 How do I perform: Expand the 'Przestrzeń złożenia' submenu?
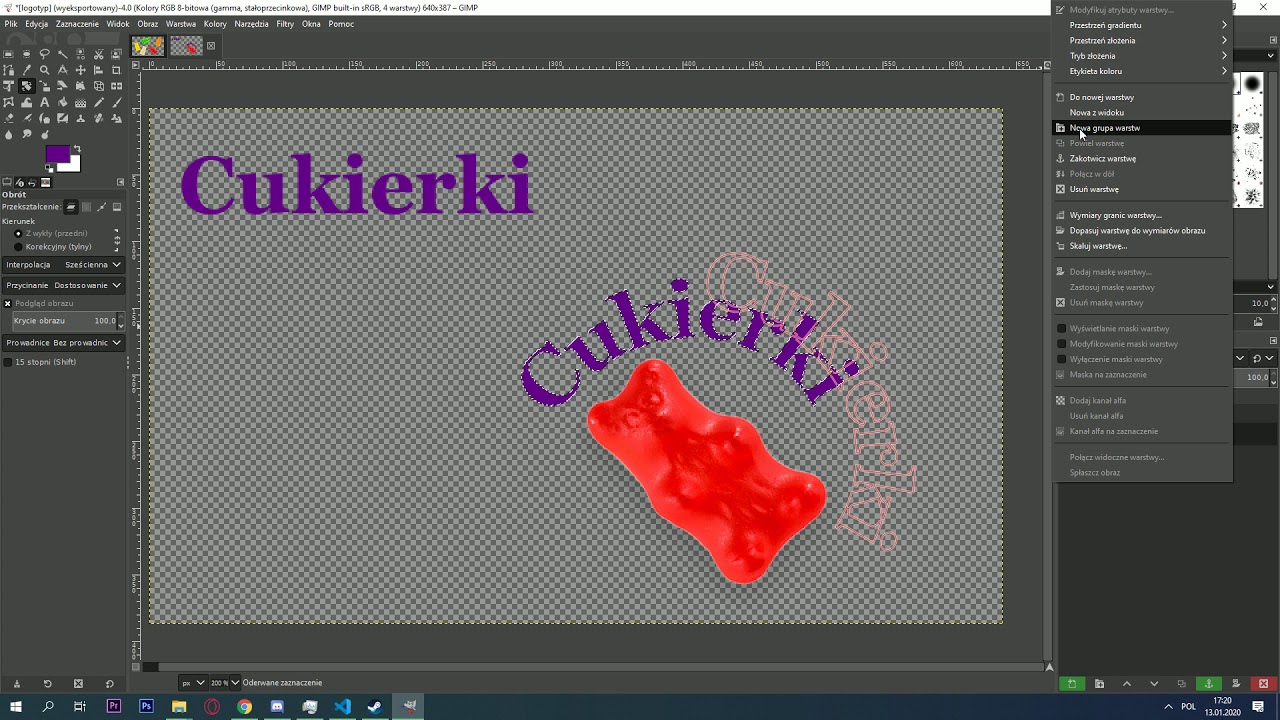[1142, 40]
